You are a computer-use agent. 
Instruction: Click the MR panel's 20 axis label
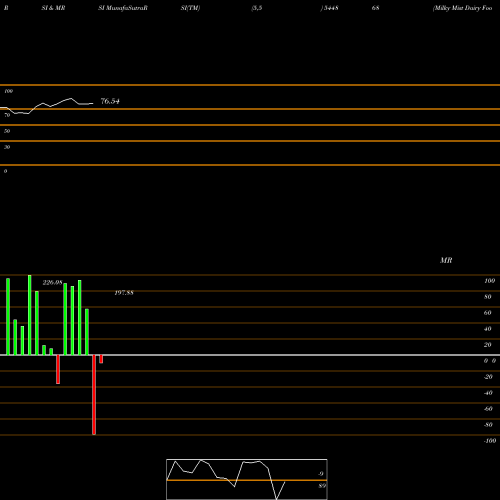(x=488, y=345)
